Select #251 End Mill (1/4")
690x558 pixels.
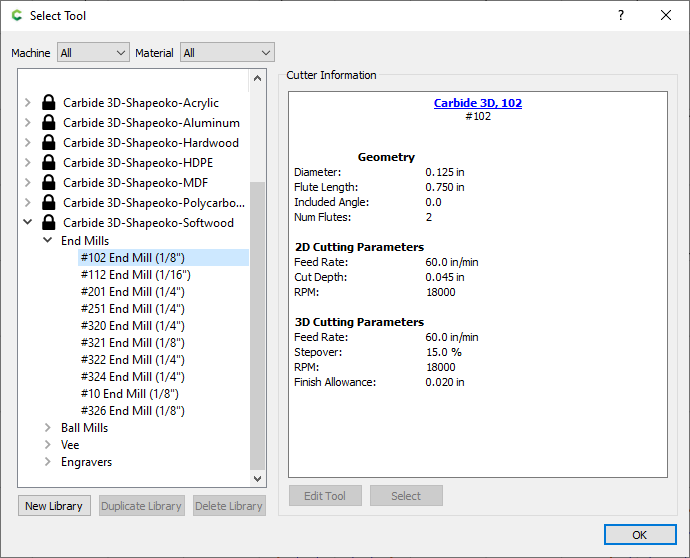(x=132, y=309)
